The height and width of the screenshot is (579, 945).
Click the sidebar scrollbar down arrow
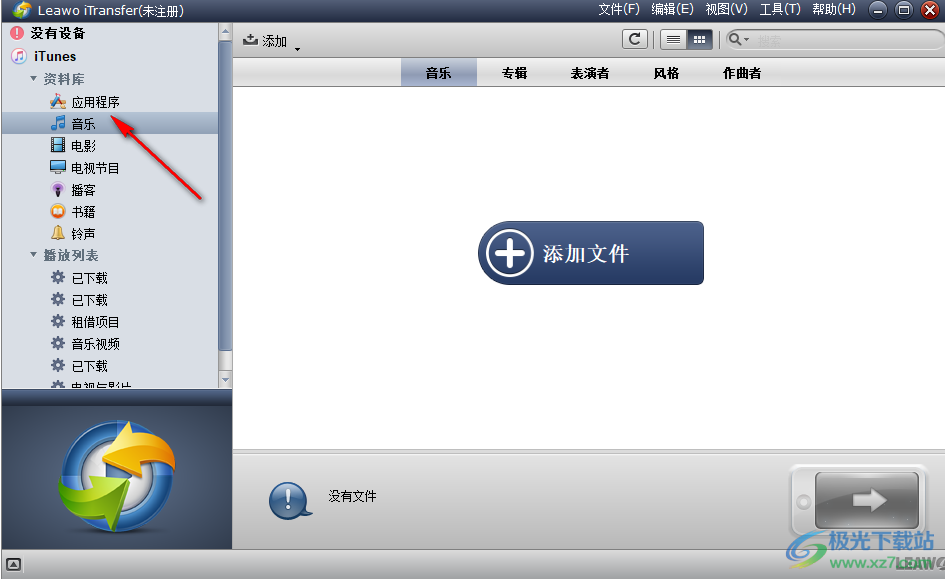pos(225,380)
